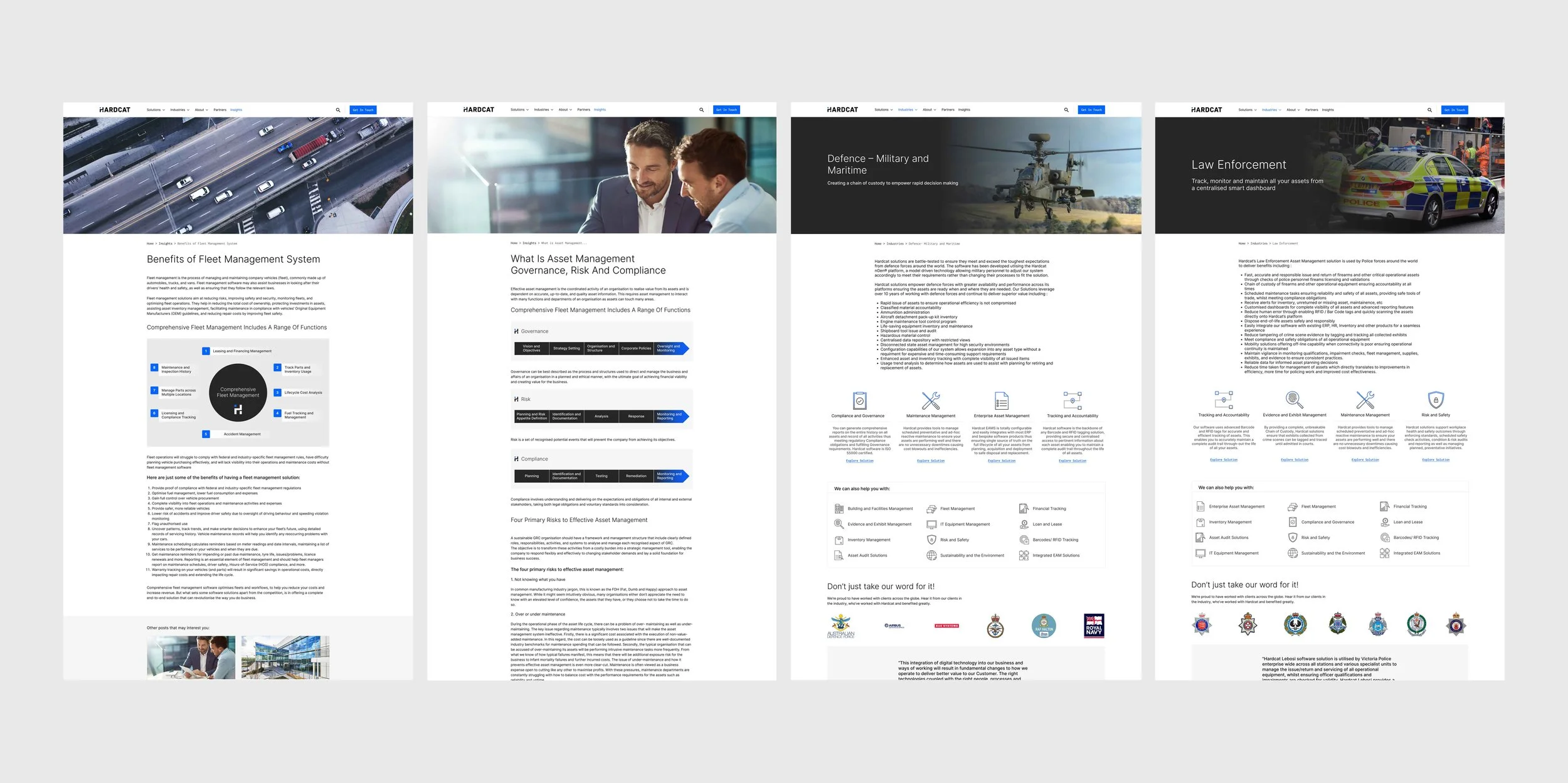Click Get In Touch button on Fleet Management page
The height and width of the screenshot is (783, 1568).
pos(363,110)
